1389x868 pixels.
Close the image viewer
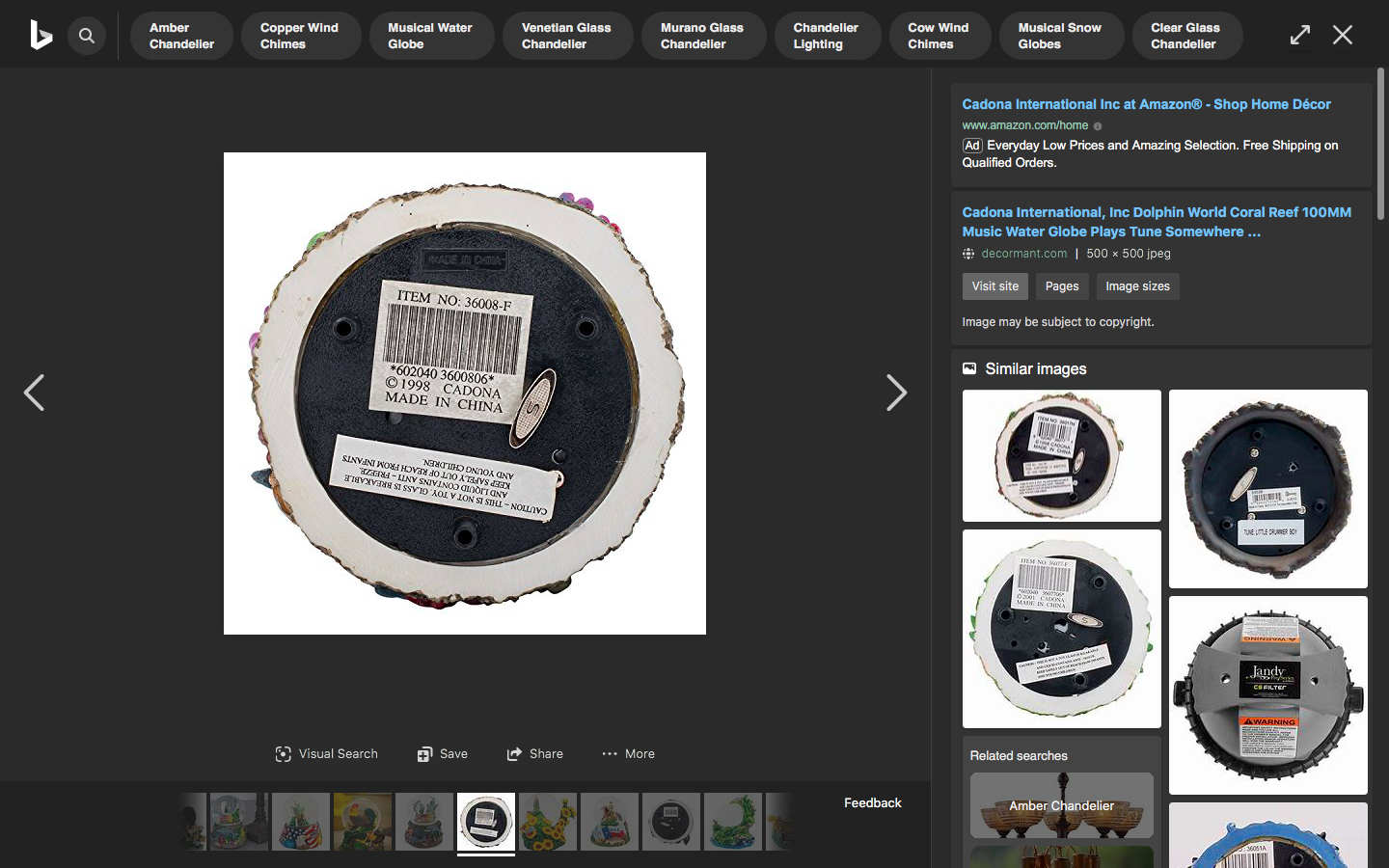click(x=1343, y=35)
